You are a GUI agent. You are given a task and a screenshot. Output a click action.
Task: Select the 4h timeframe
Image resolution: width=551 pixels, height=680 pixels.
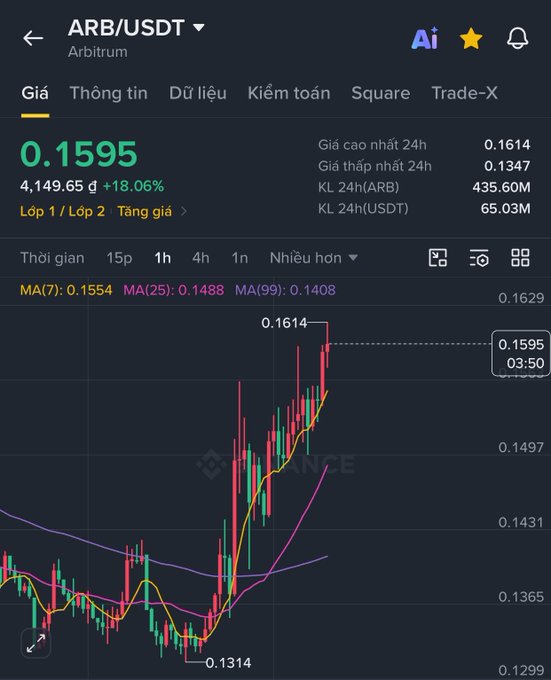coord(201,258)
